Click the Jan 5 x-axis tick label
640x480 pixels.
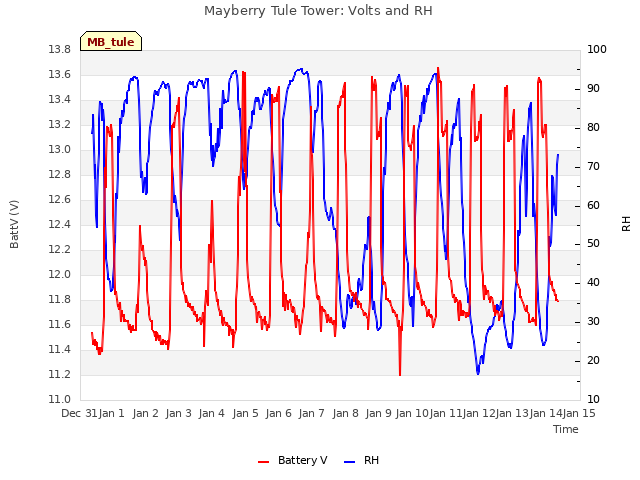245,413
